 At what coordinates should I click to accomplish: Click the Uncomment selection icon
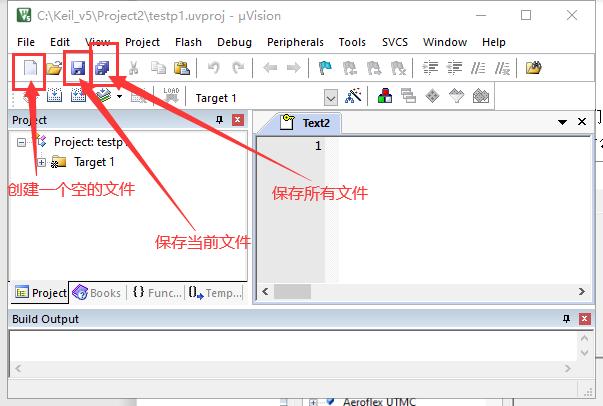(502, 68)
